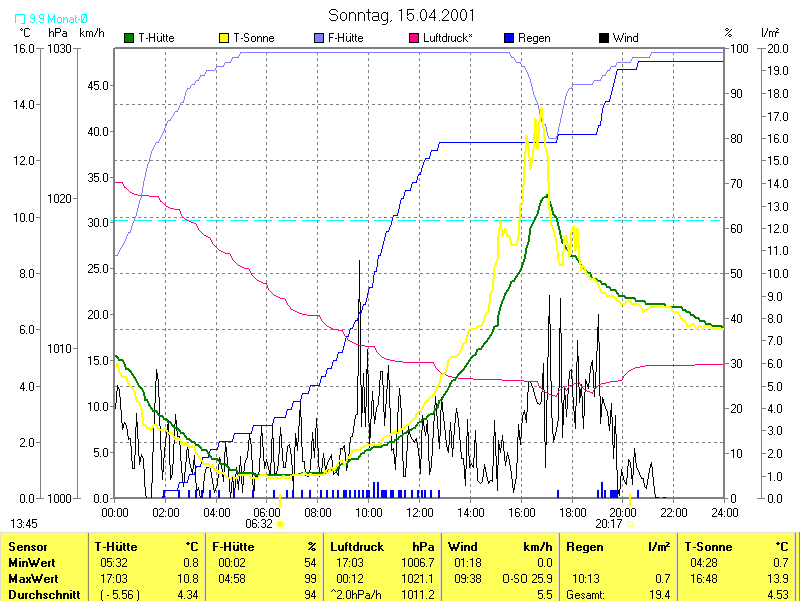Click the Wind km/h column header
The height and width of the screenshot is (601, 800).
pyautogui.click(x=500, y=547)
